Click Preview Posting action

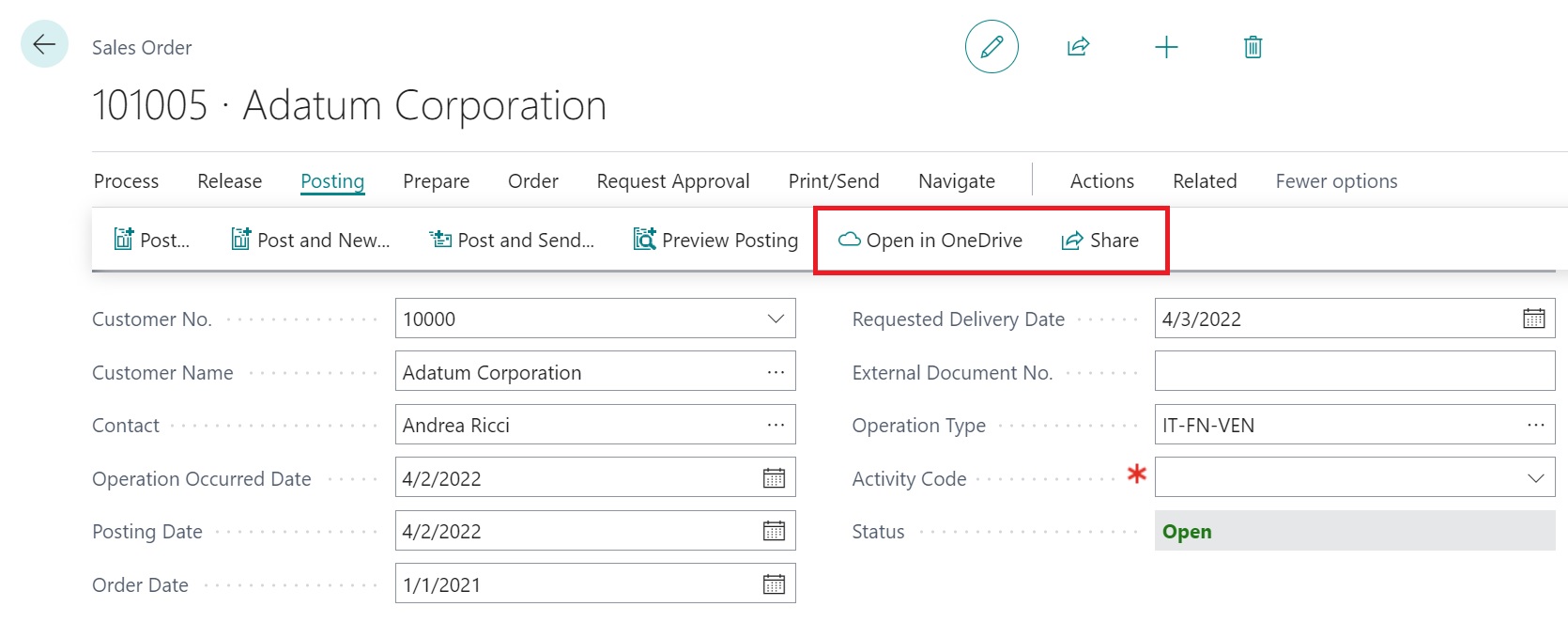715,241
